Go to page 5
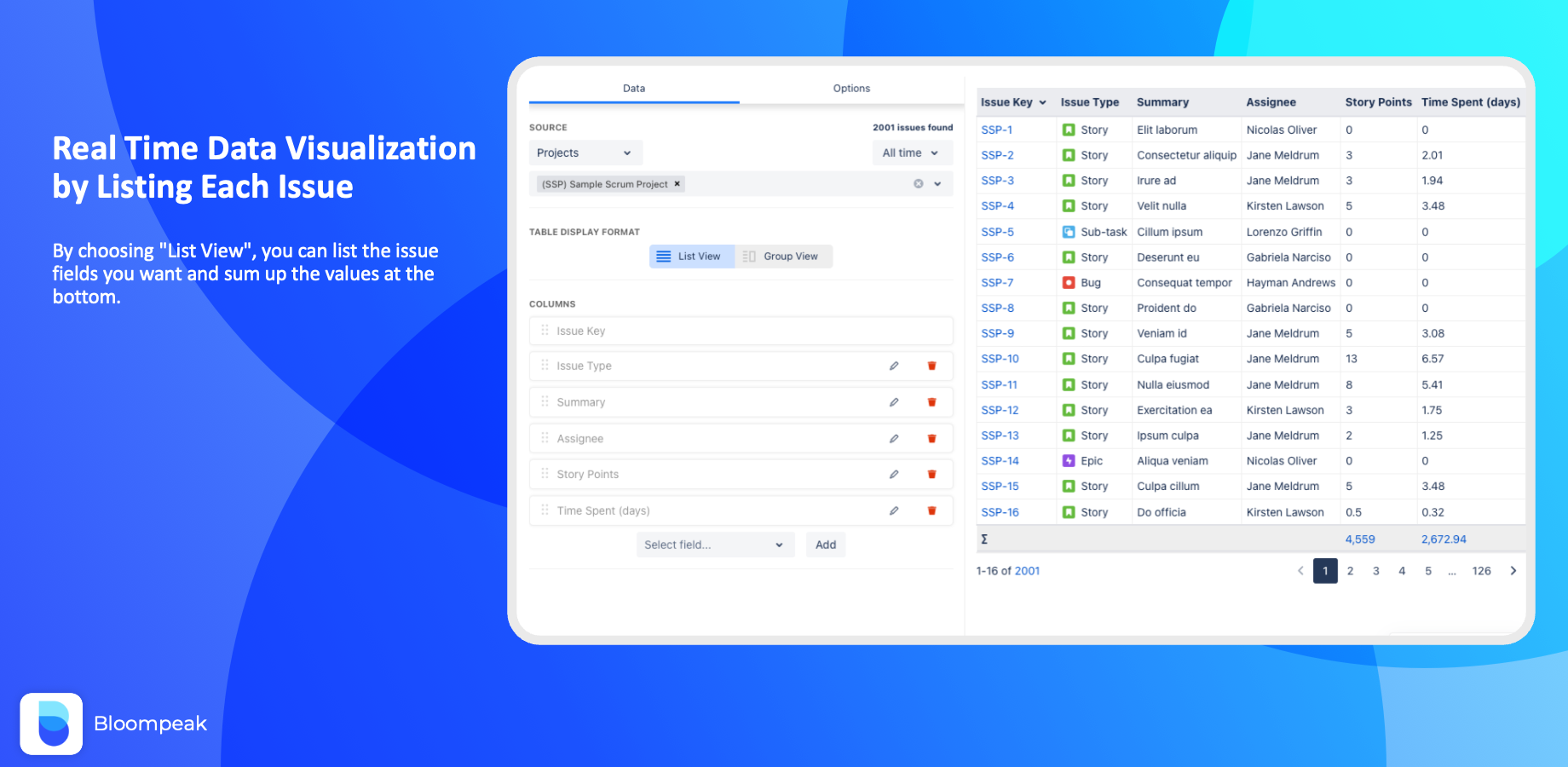Viewport: 1568px width, 767px height. (1428, 571)
